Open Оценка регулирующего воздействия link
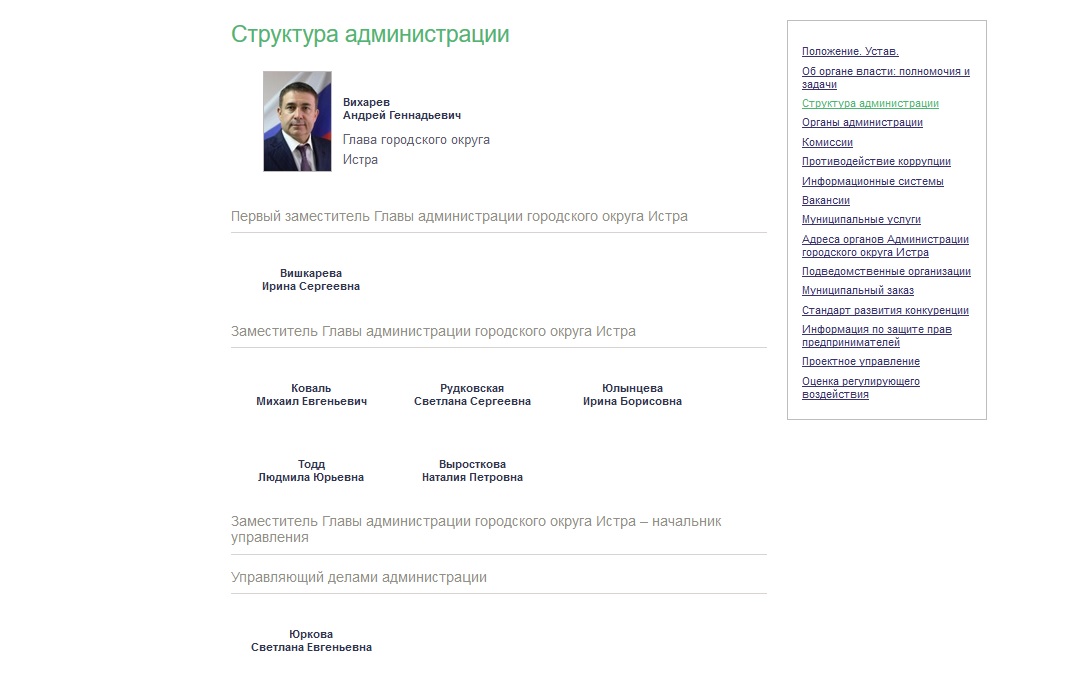The image size is (1079, 675). tap(860, 388)
